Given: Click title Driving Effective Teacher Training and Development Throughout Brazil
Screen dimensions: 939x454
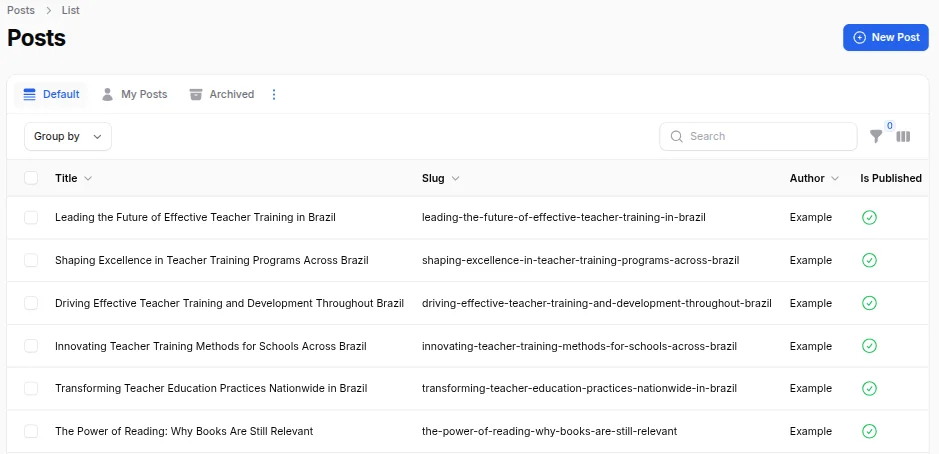Looking at the screenshot, I should (229, 303).
